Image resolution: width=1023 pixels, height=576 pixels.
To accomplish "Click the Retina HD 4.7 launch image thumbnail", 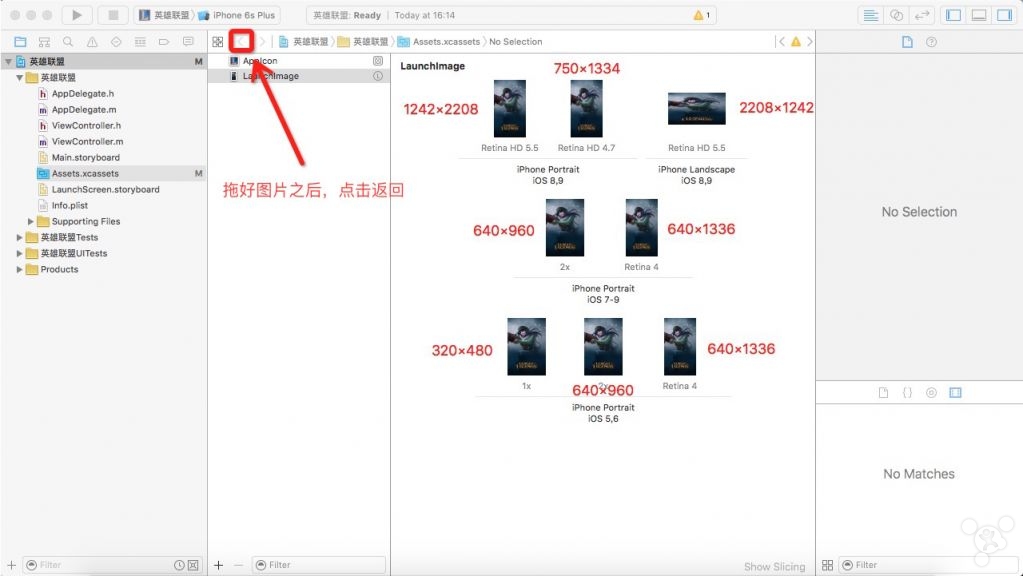I will (586, 109).
